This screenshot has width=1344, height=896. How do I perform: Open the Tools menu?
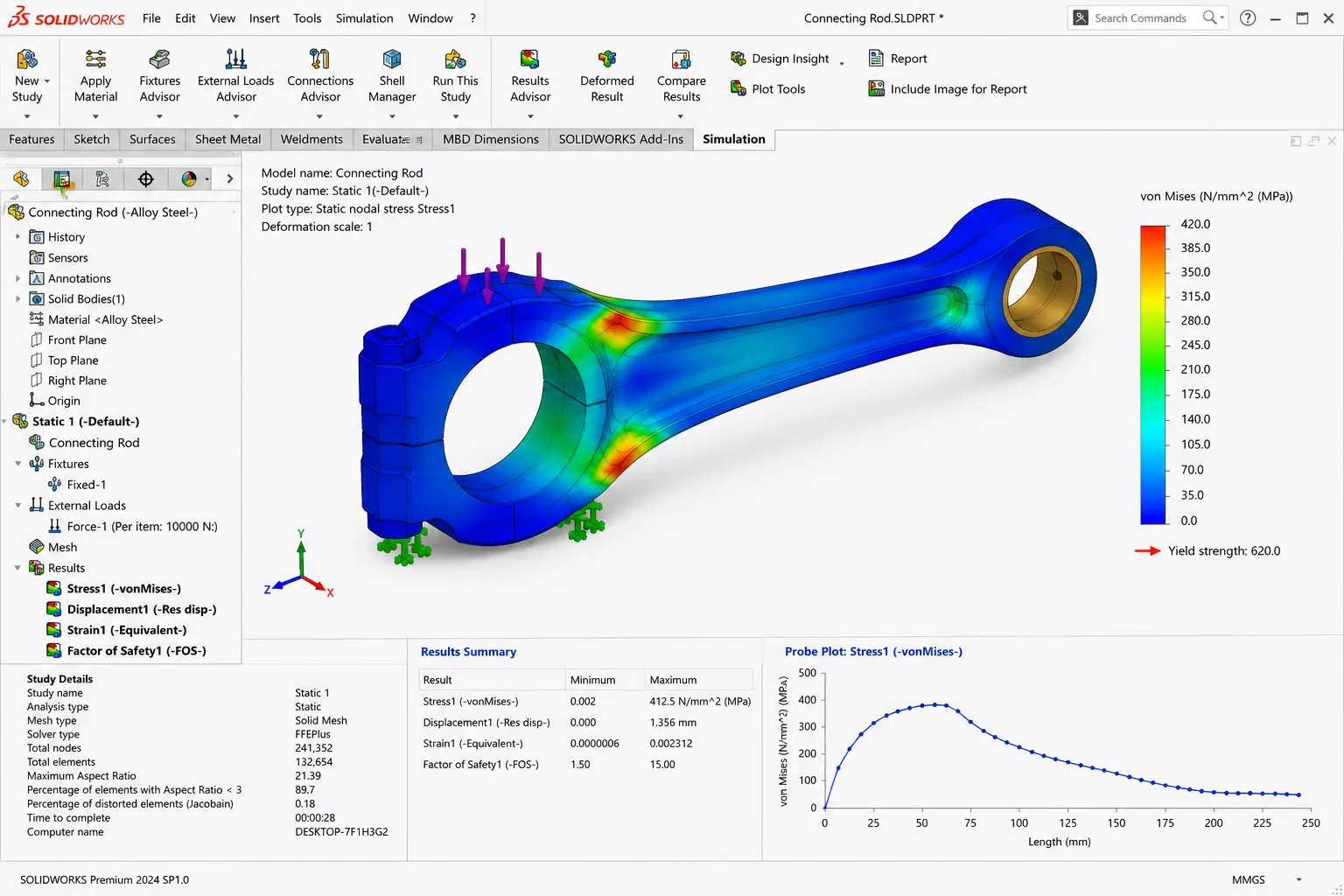[x=307, y=17]
